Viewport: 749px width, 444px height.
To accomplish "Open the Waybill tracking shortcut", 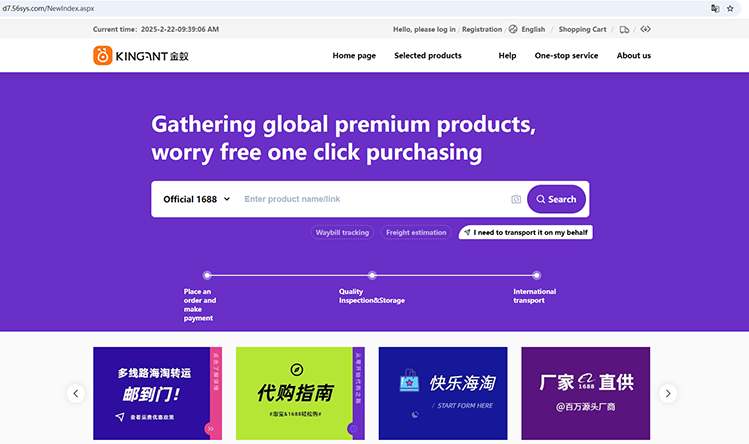I will [342, 232].
